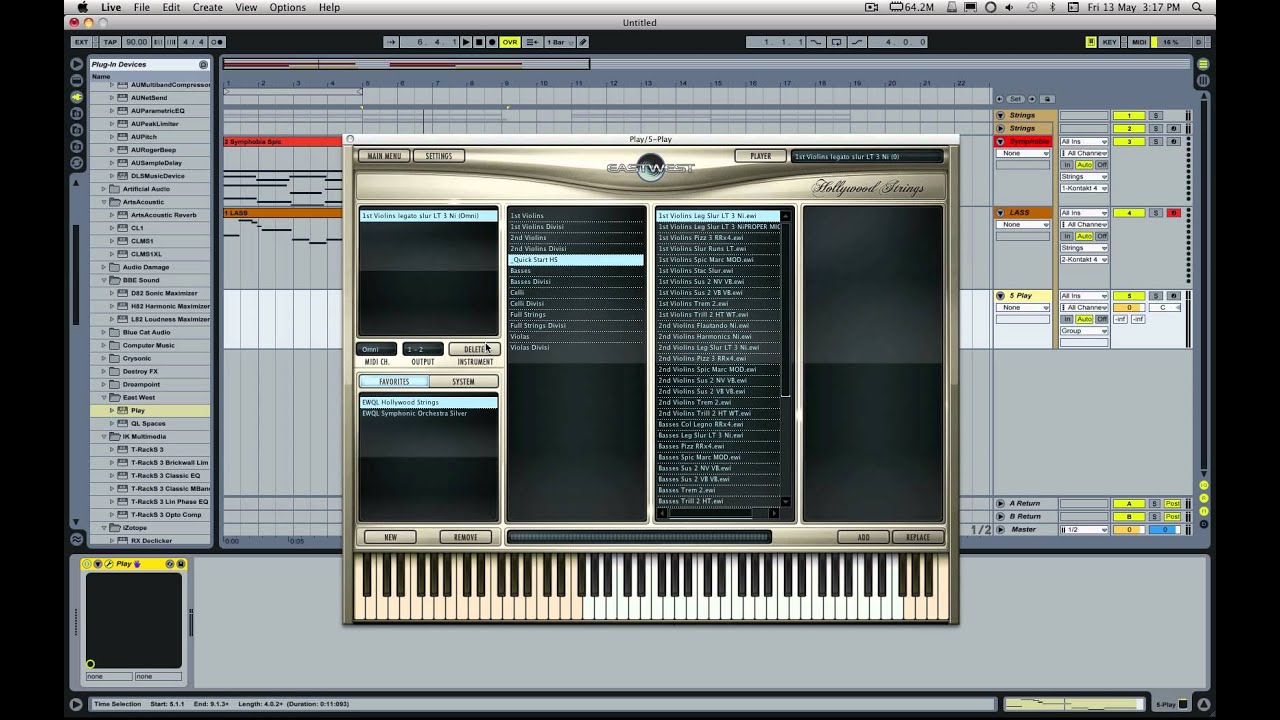Arm the LASS track record button
The width and height of the screenshot is (1280, 720).
1174,213
